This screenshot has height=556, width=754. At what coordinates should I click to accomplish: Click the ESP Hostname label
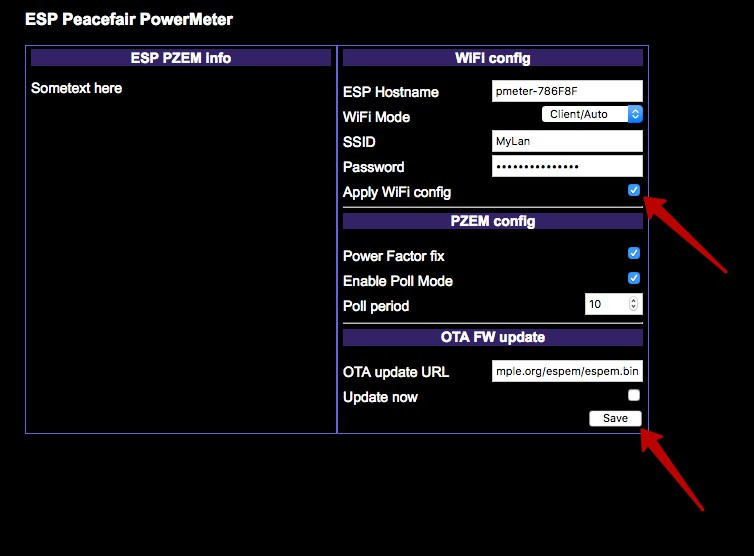pyautogui.click(x=390, y=92)
